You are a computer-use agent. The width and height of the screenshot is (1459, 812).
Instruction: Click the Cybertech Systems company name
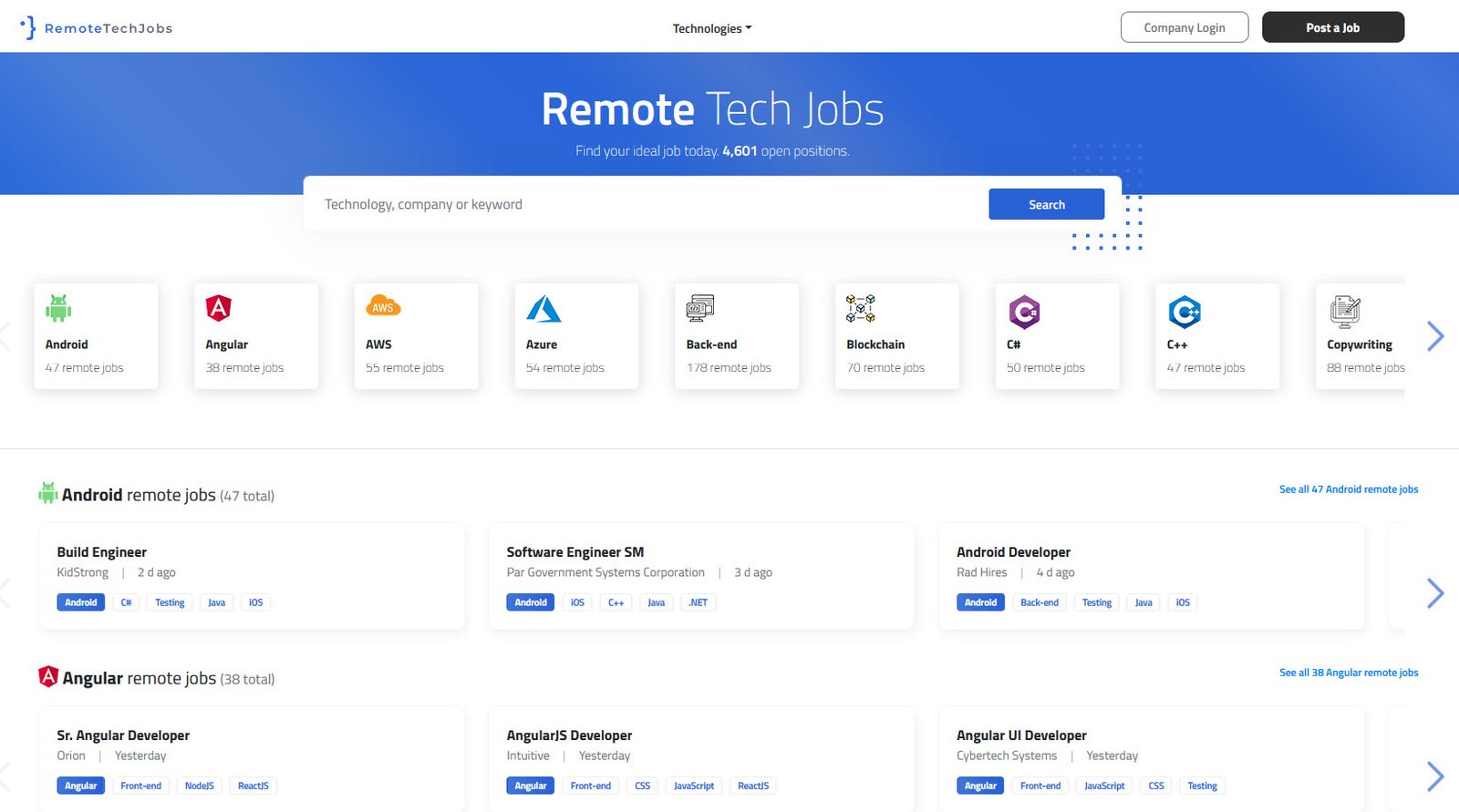pyautogui.click(x=1007, y=755)
